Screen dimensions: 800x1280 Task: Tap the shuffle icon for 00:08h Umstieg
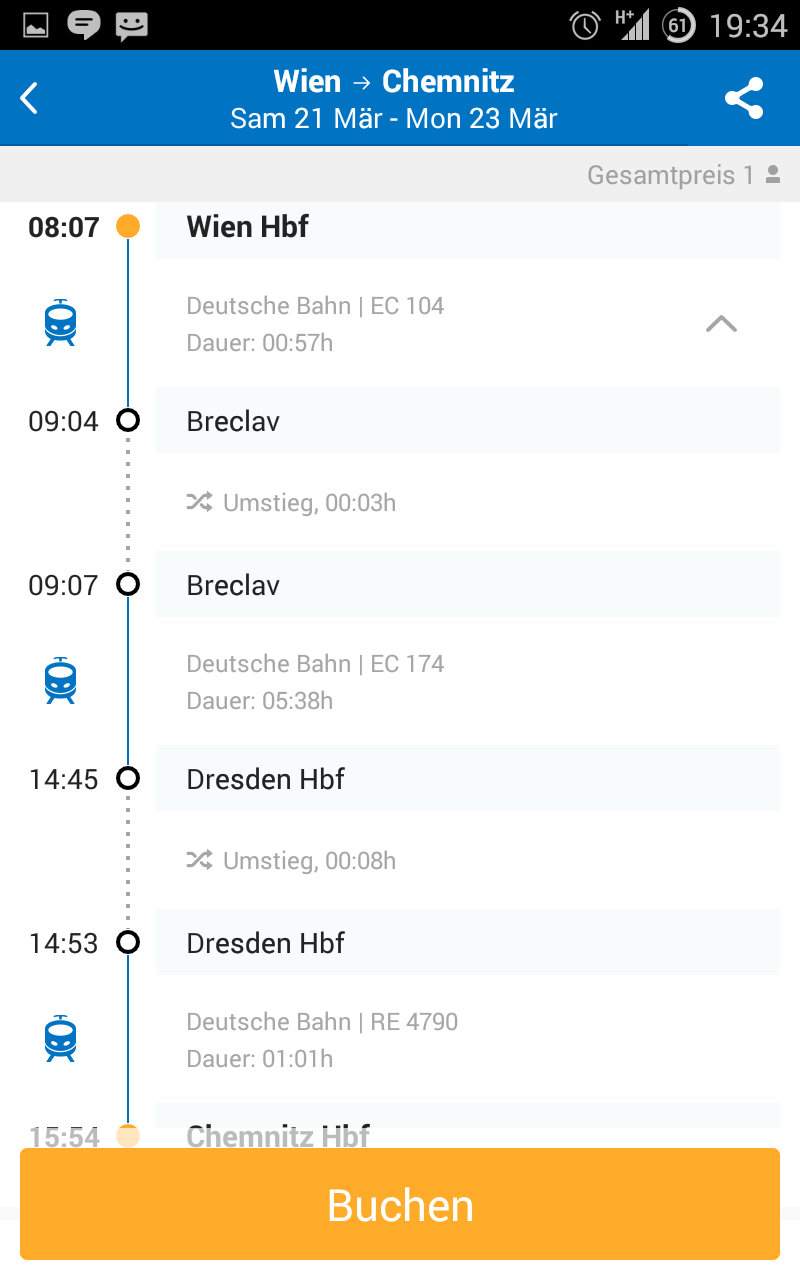199,860
